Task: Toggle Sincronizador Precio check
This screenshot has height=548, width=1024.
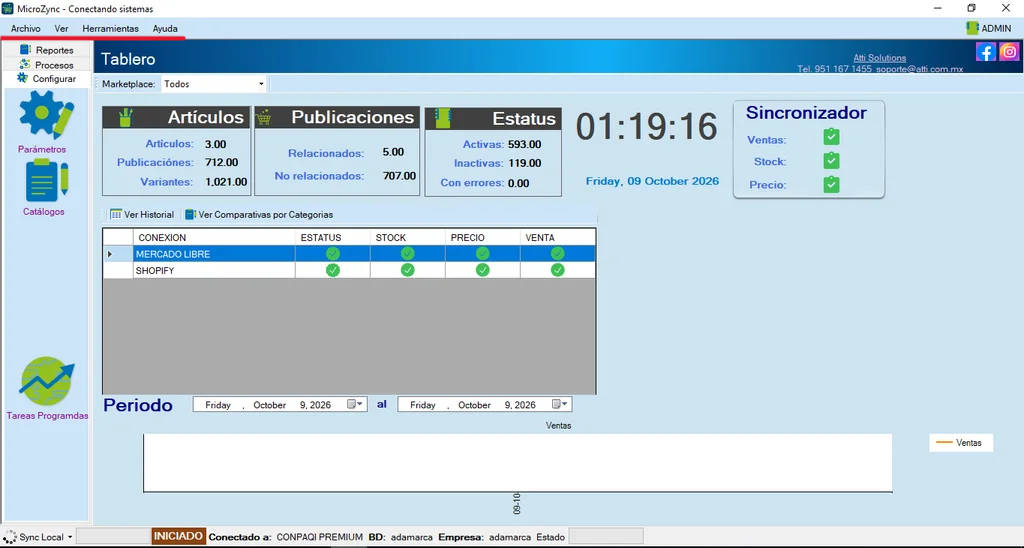Action: pyautogui.click(x=831, y=184)
